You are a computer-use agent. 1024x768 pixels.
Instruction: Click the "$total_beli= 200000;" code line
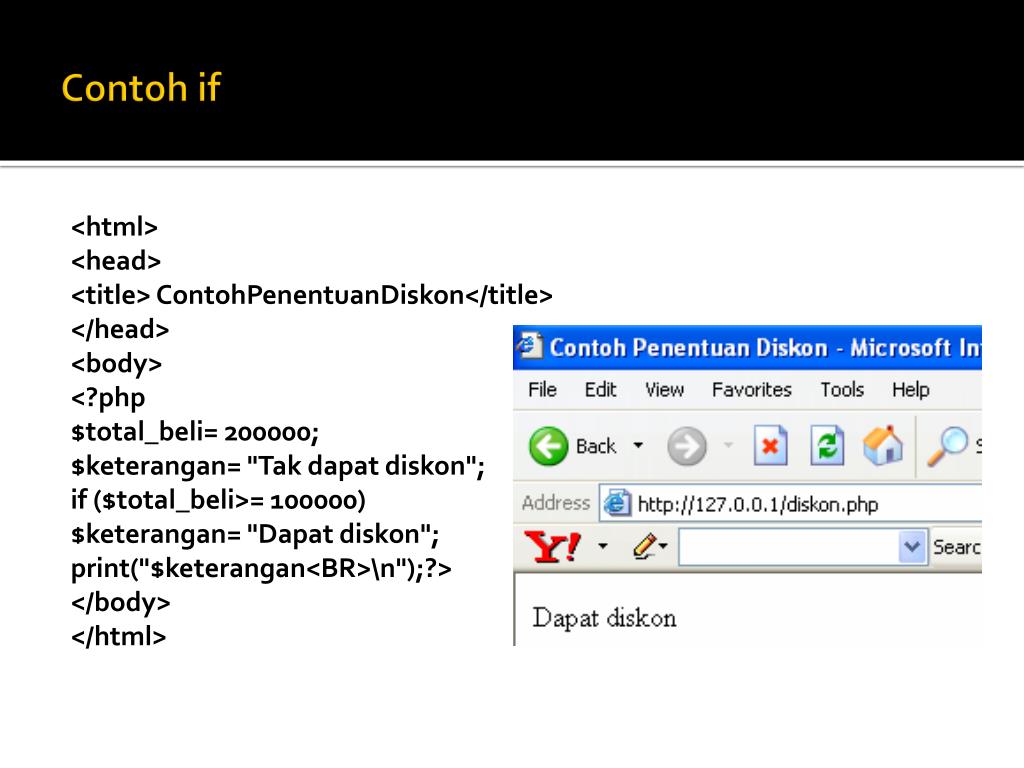[195, 432]
